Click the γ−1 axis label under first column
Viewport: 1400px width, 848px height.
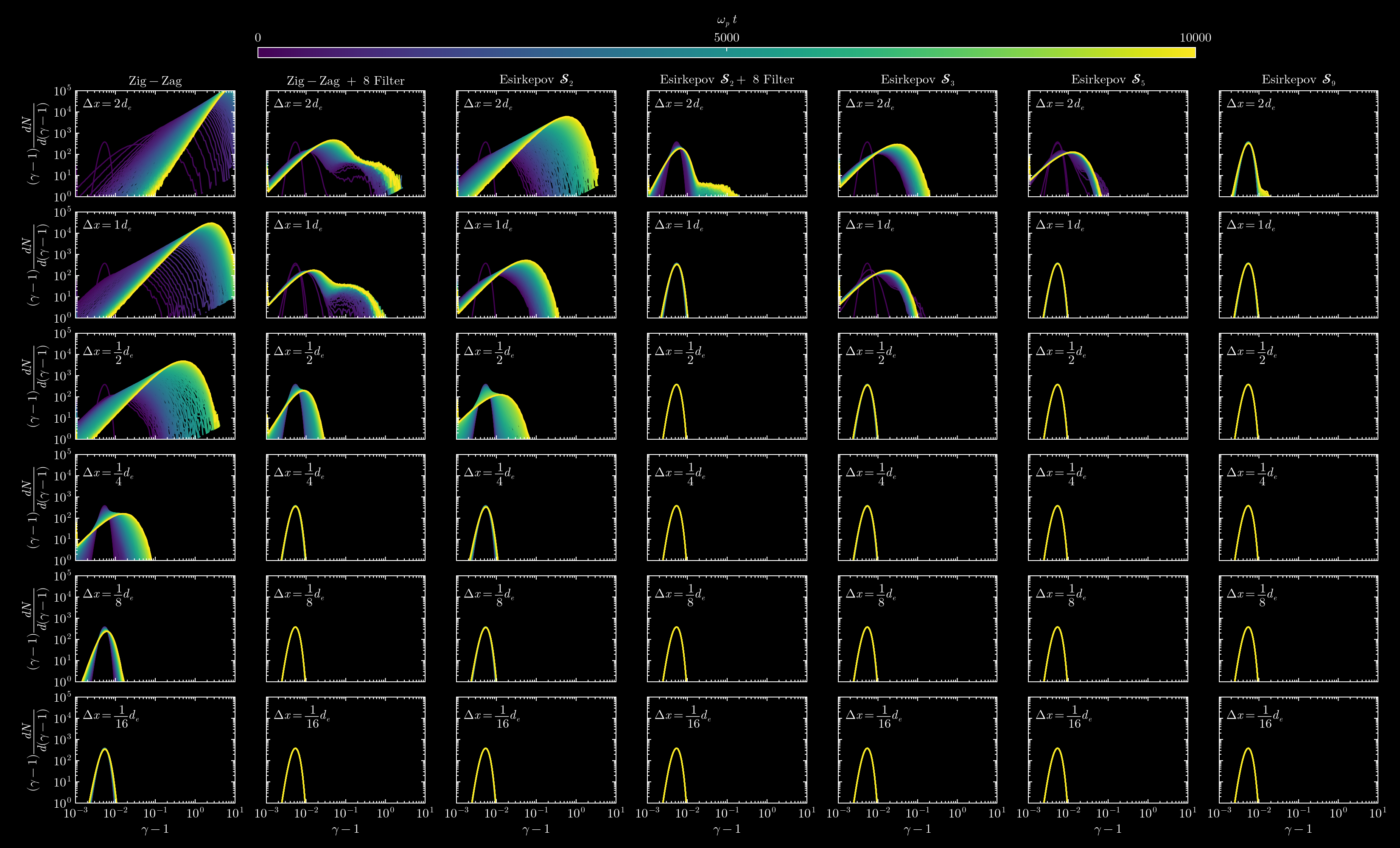(155, 829)
